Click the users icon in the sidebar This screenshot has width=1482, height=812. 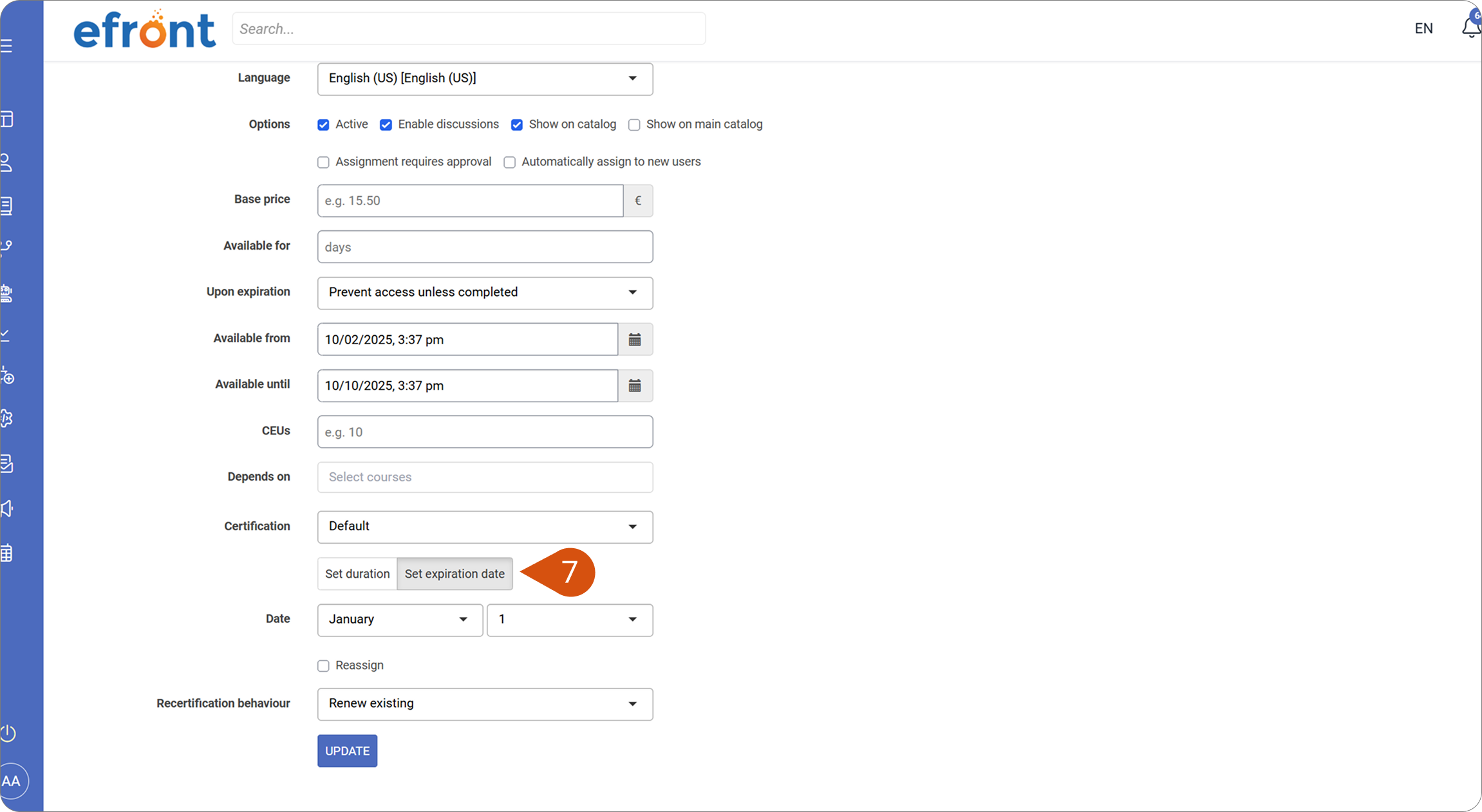pos(6,162)
